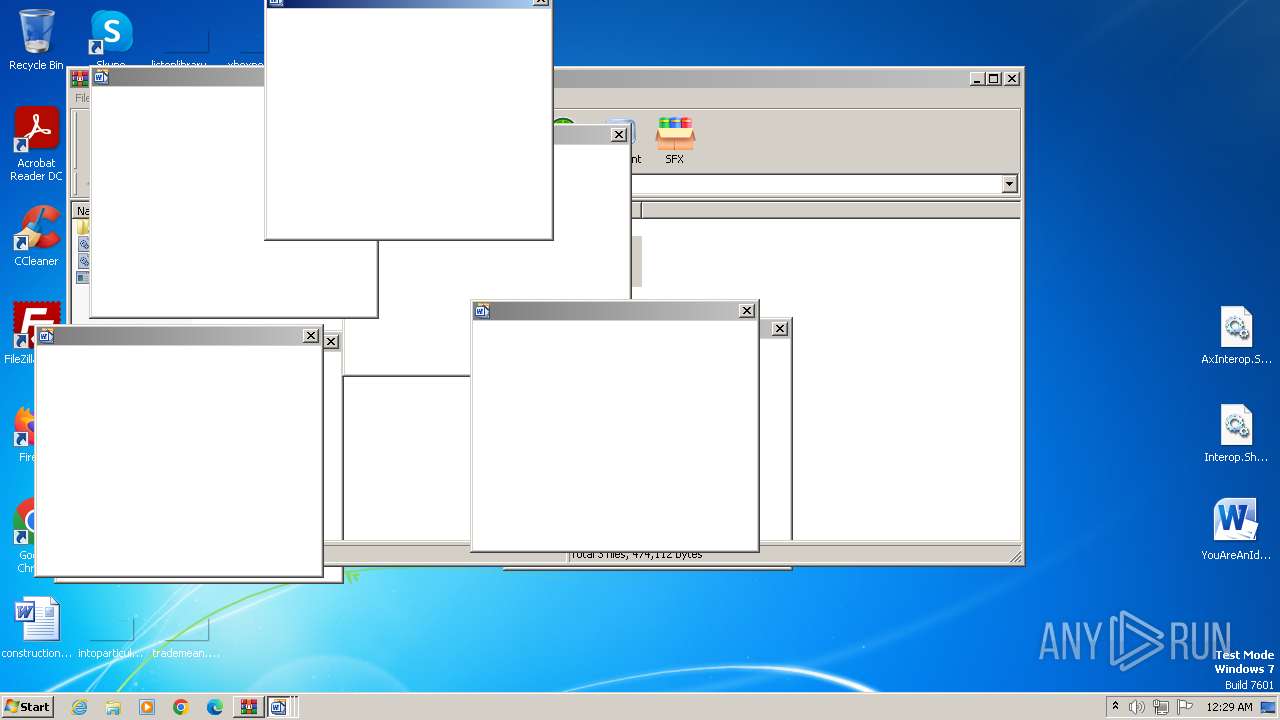The height and width of the screenshot is (720, 1280).
Task: Launch Microsoft Edge from the taskbar
Action: (215, 707)
